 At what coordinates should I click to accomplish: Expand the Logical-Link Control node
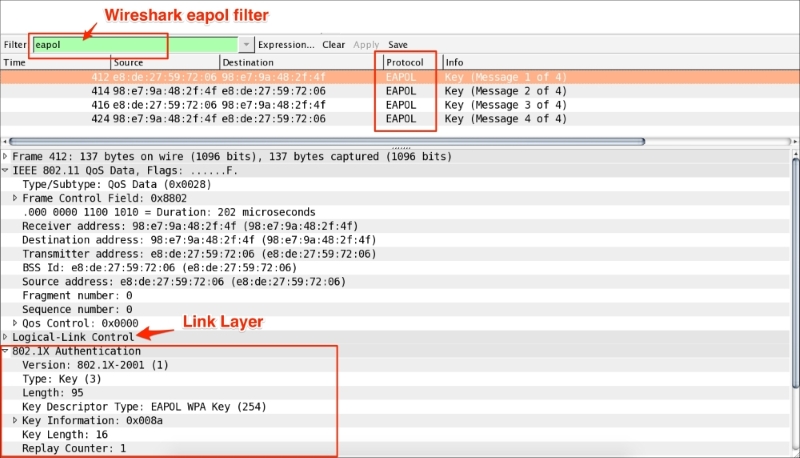click(5, 337)
